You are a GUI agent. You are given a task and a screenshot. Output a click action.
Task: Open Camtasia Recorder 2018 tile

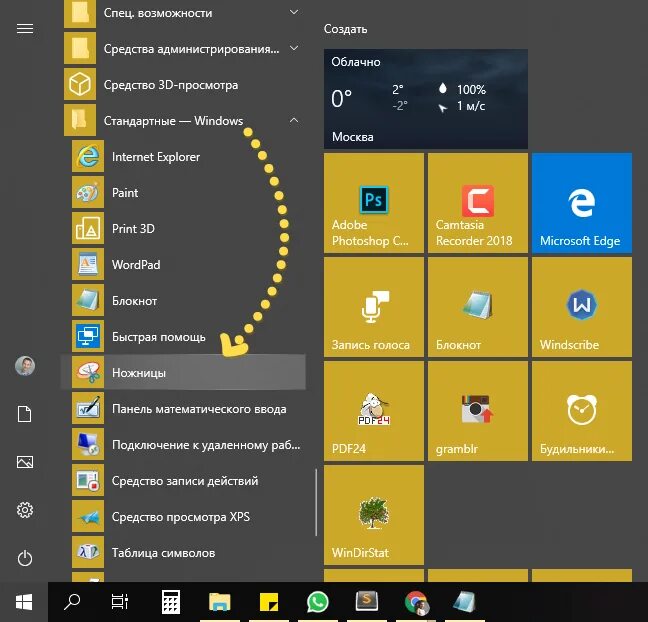tap(478, 203)
